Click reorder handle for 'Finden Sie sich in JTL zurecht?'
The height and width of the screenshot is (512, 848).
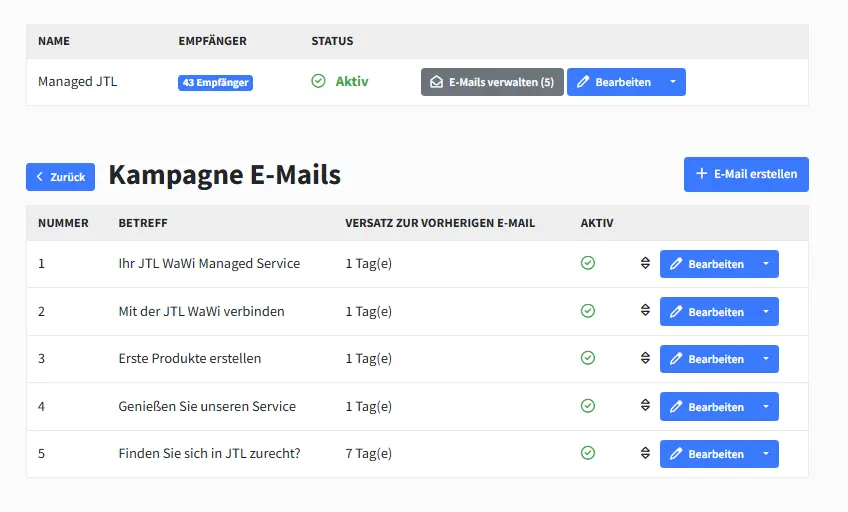[x=645, y=453]
